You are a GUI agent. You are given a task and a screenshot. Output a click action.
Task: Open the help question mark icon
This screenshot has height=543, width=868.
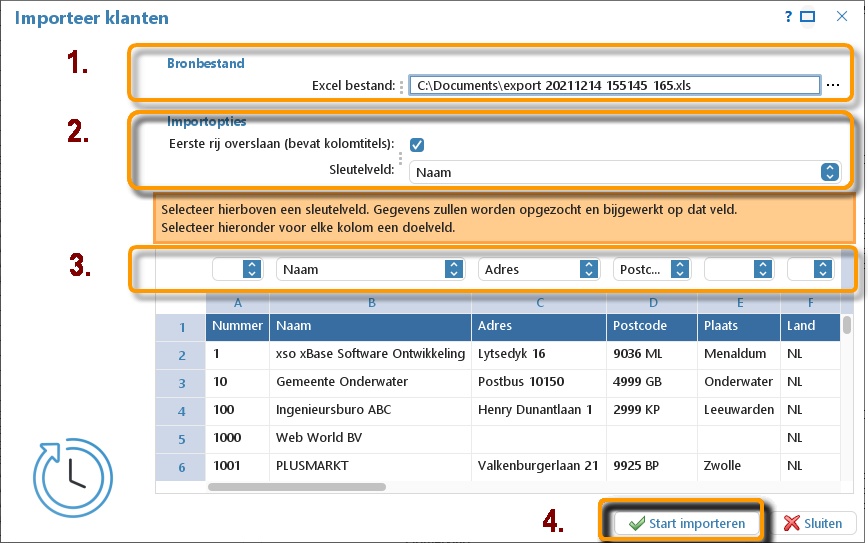coord(788,17)
